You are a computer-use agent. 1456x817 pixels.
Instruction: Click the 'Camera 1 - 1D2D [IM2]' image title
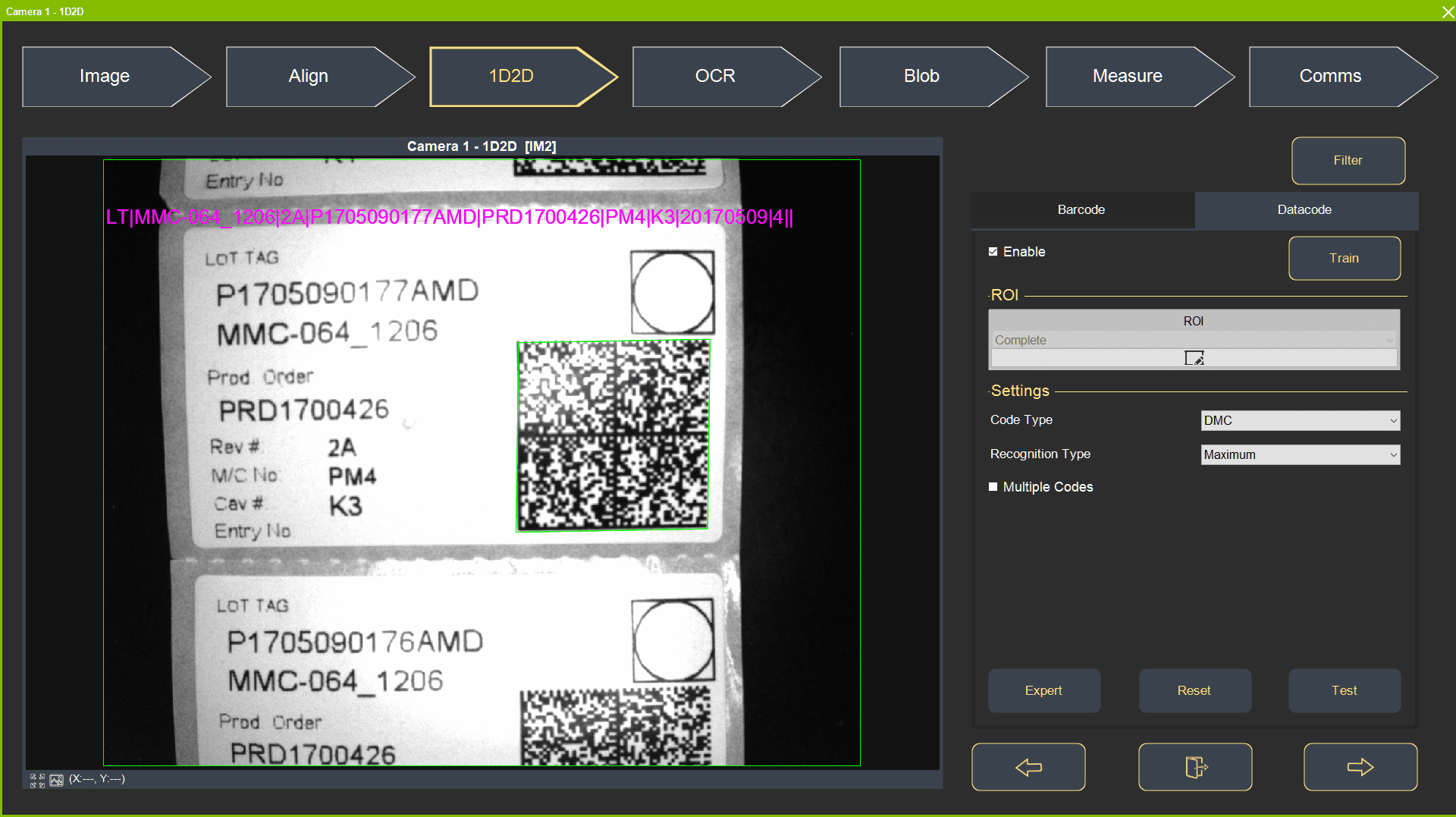pyautogui.click(x=482, y=146)
